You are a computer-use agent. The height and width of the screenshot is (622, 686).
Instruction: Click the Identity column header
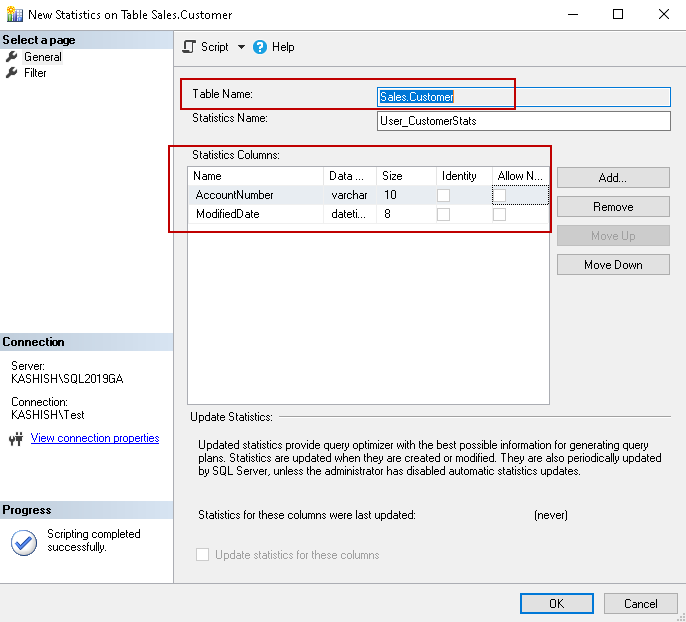pos(465,176)
